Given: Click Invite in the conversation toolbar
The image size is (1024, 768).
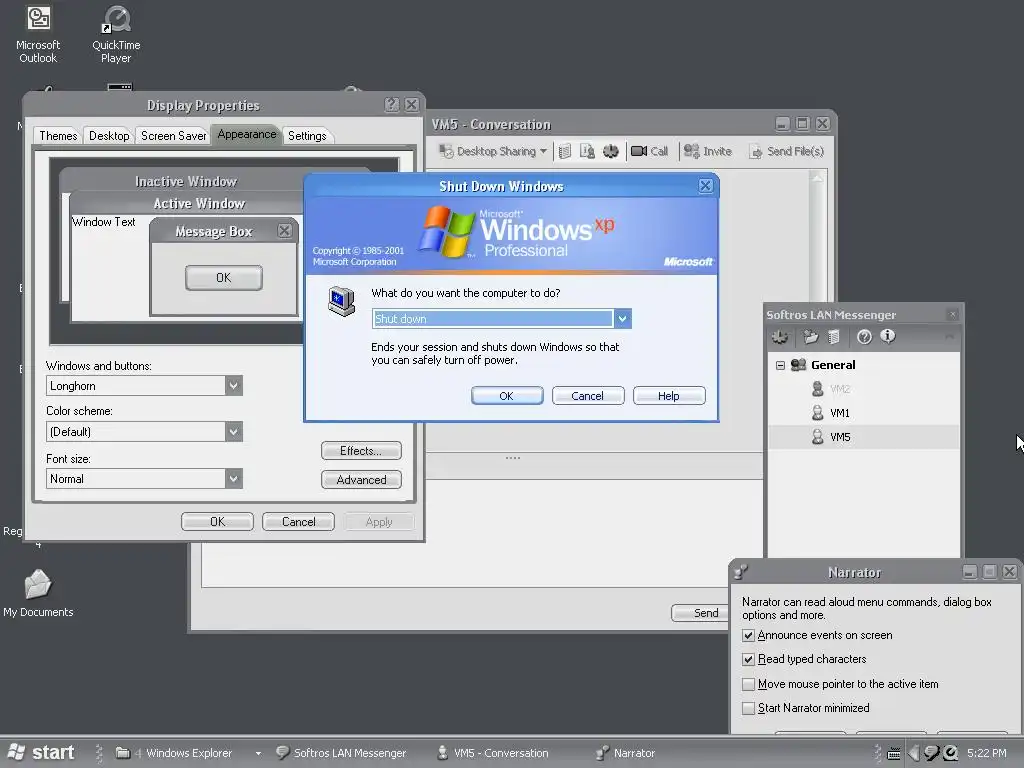Looking at the screenshot, I should point(707,152).
